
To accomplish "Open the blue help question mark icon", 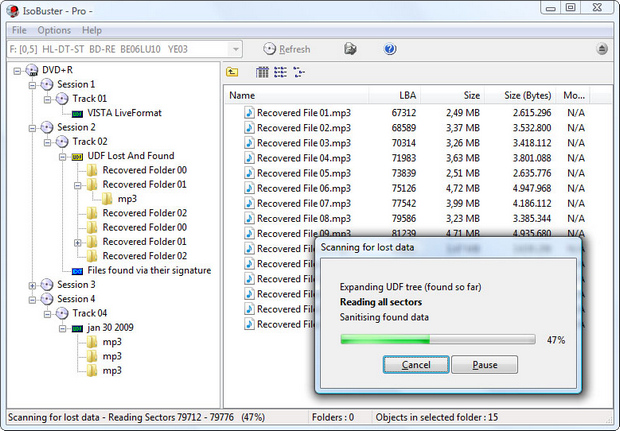I will point(389,49).
